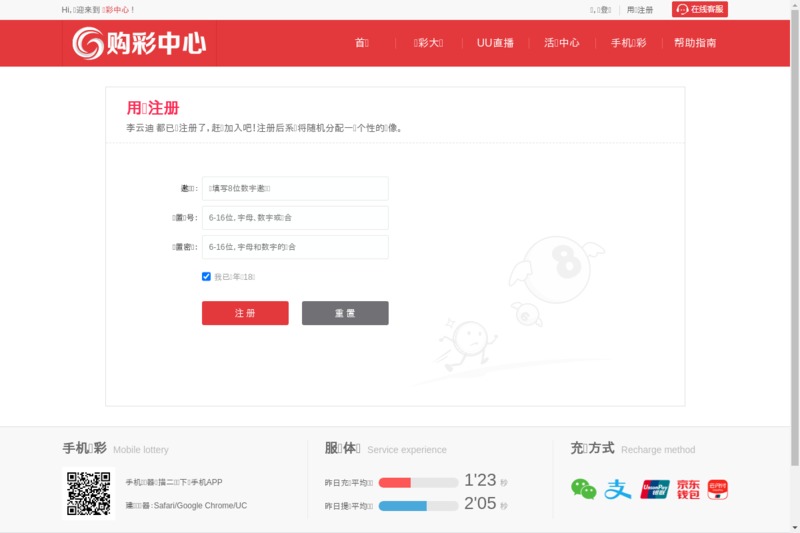This screenshot has height=533, width=800.
Task: Focus the password field for letters and digits
Action: pos(295,247)
